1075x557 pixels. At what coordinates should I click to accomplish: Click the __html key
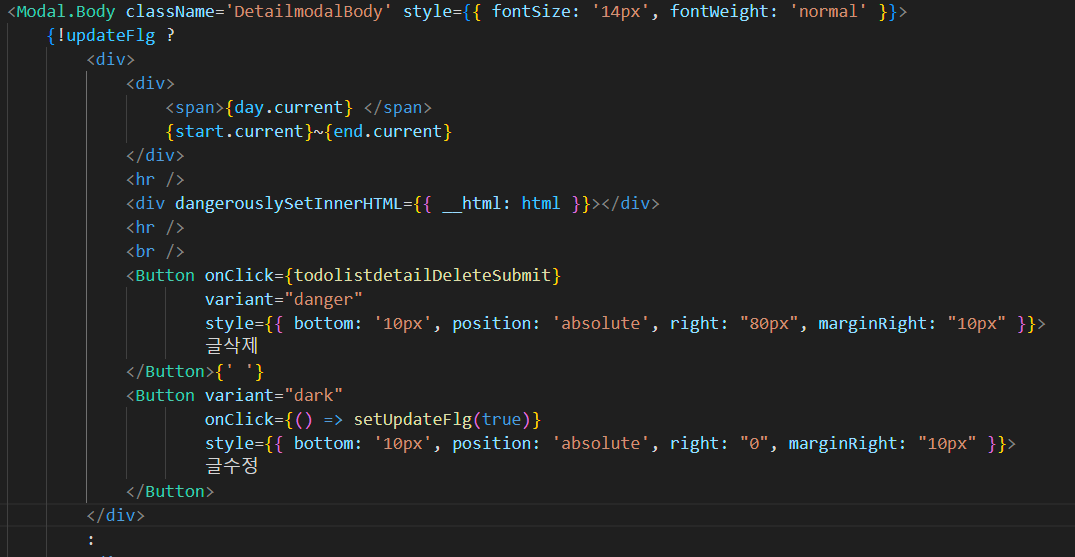point(471,204)
